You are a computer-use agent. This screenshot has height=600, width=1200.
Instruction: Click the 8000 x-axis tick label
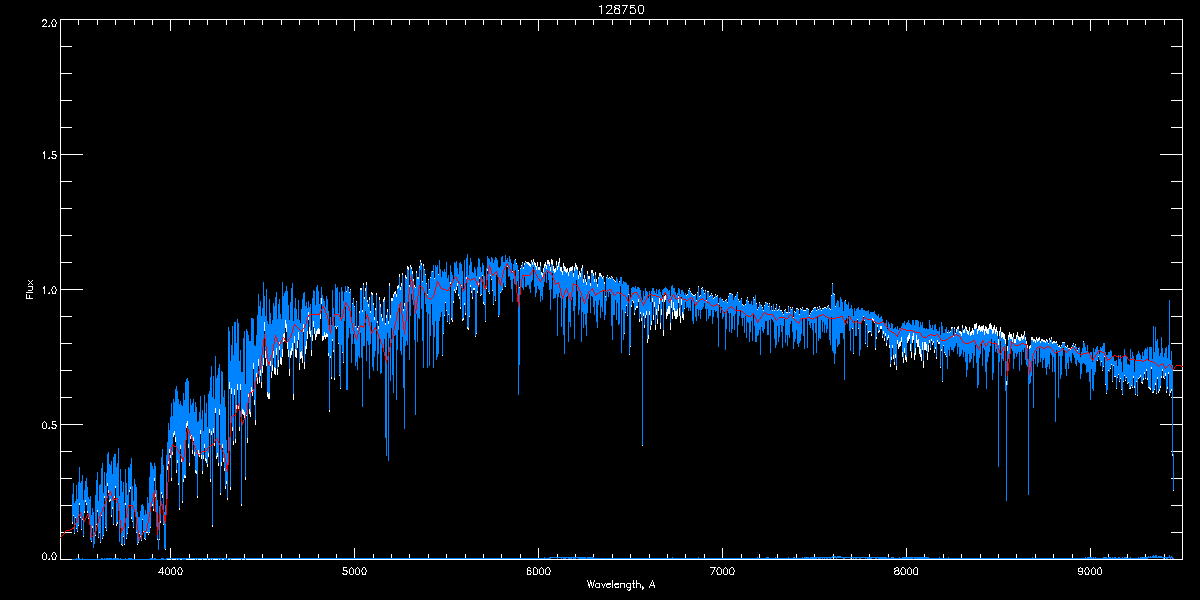[x=906, y=572]
